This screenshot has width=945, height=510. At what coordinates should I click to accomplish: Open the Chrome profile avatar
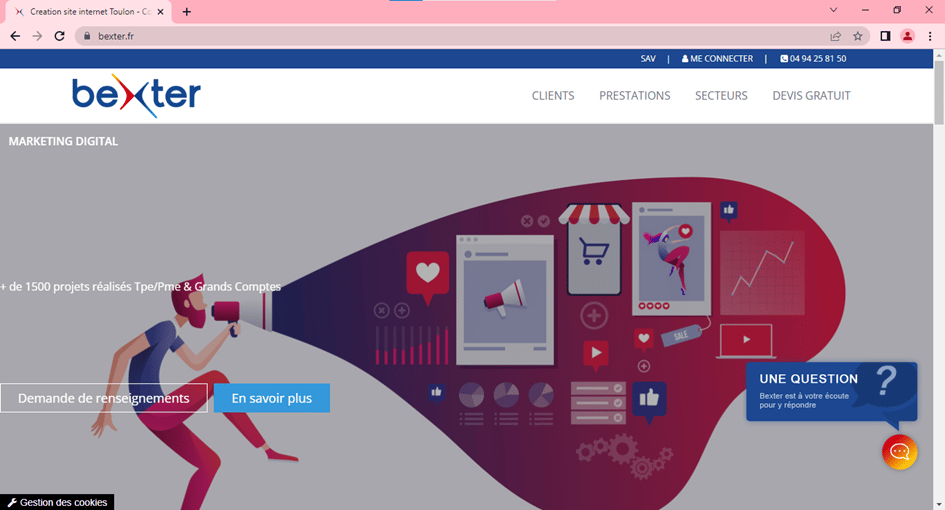click(907, 36)
